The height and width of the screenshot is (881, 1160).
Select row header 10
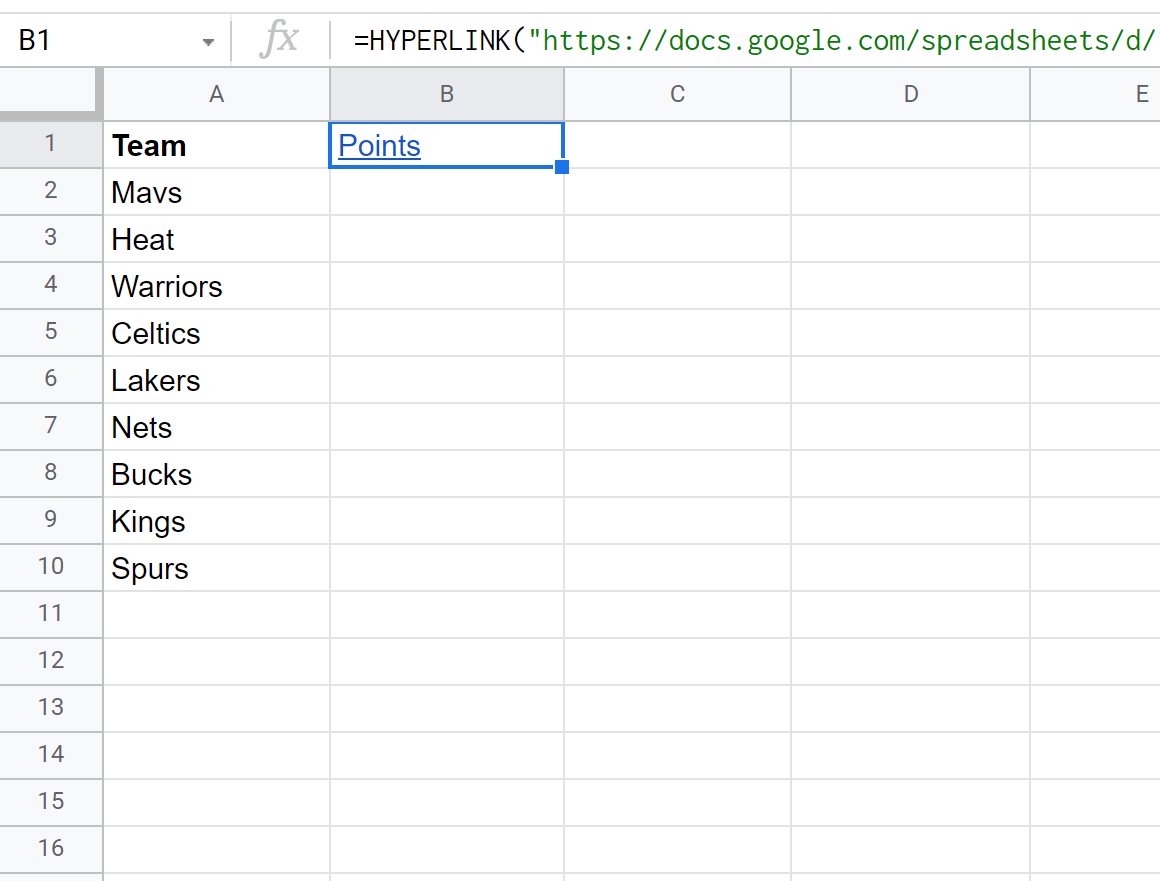tap(51, 567)
